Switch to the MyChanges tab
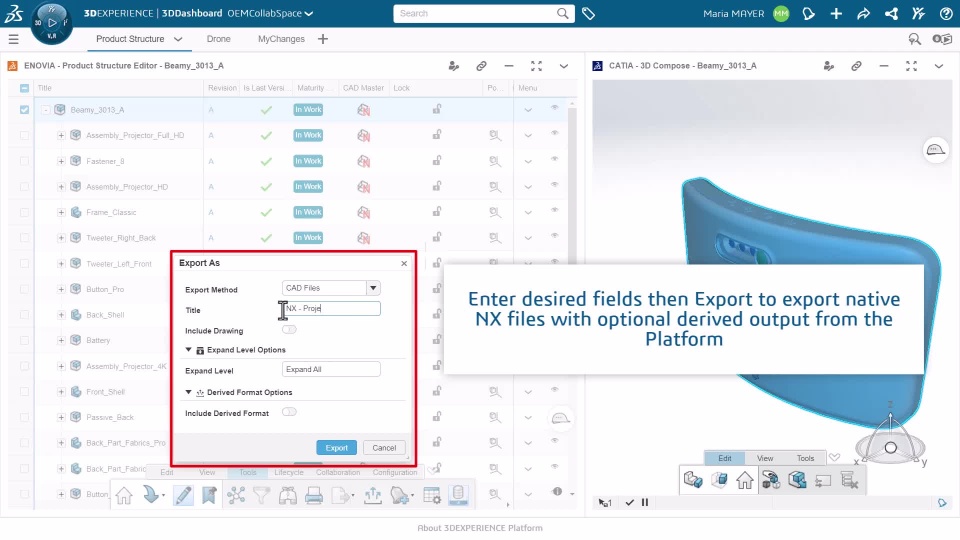The image size is (960, 540). pos(281,39)
